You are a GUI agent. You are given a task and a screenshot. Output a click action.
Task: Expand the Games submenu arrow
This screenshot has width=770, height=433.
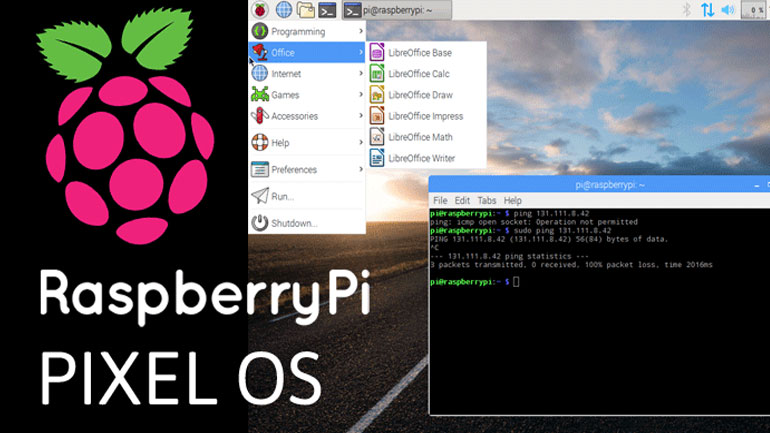click(x=361, y=94)
